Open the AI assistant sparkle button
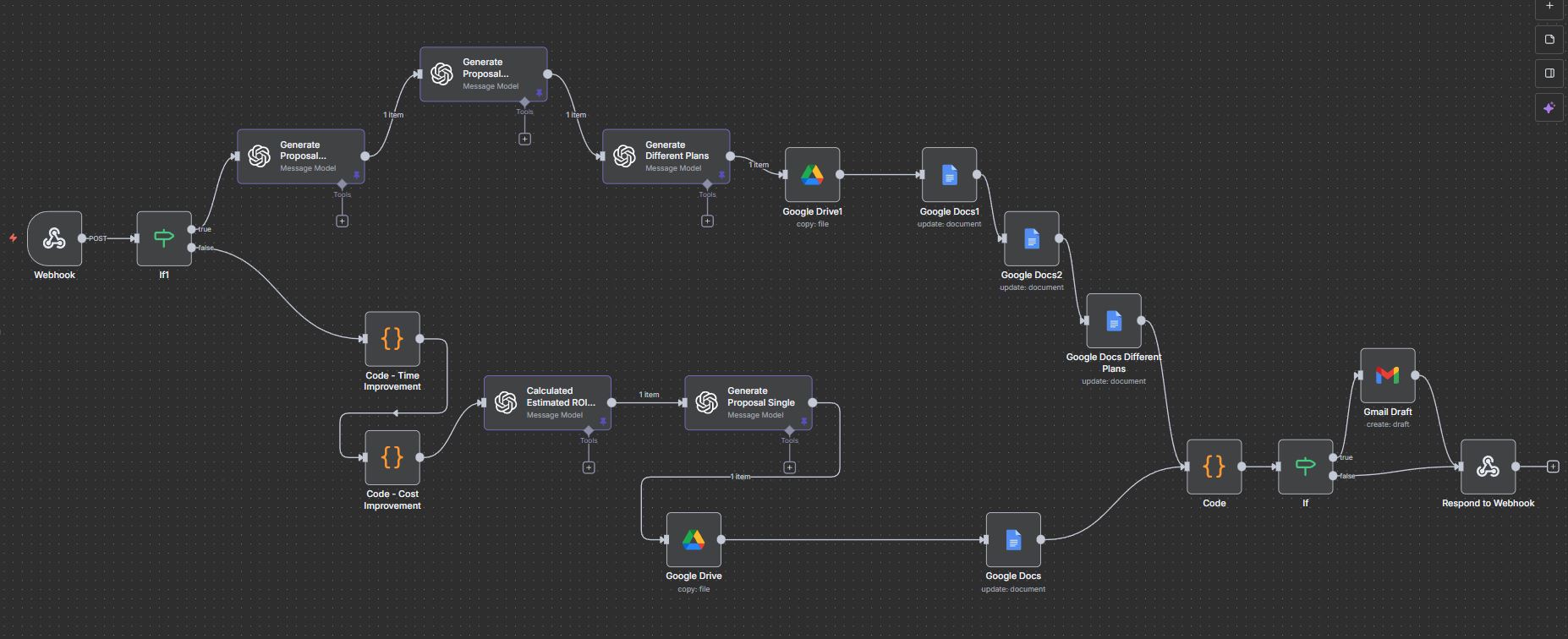1568x639 pixels. [x=1549, y=108]
